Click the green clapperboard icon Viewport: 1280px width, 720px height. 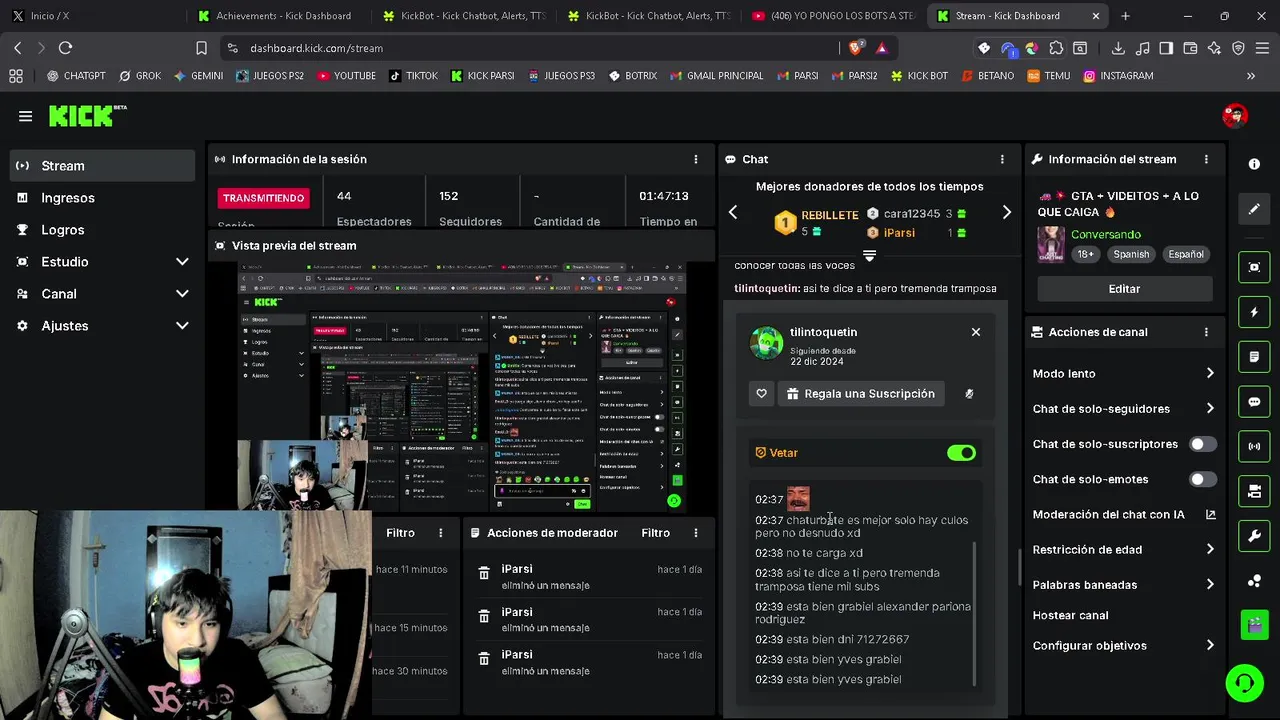coord(1254,626)
